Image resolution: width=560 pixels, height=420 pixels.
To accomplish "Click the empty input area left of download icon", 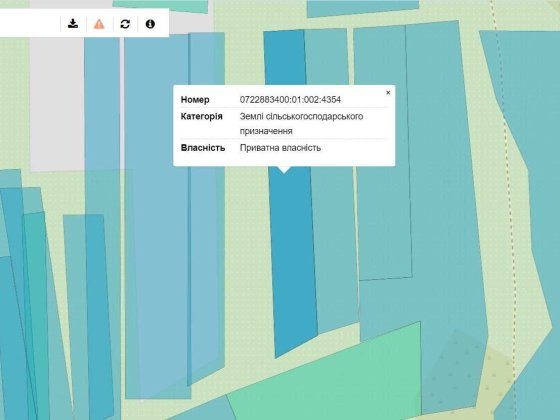I will pos(29,24).
